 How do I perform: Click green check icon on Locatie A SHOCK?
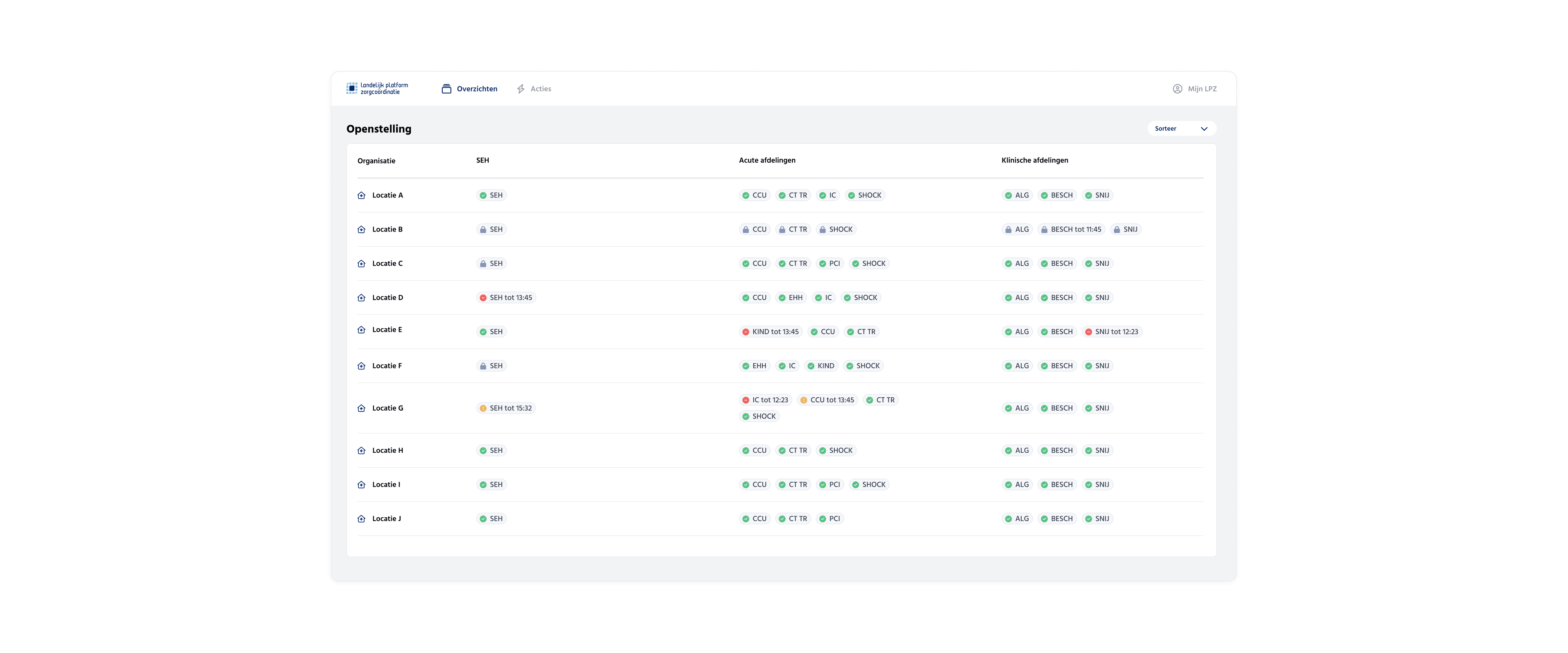tap(851, 196)
